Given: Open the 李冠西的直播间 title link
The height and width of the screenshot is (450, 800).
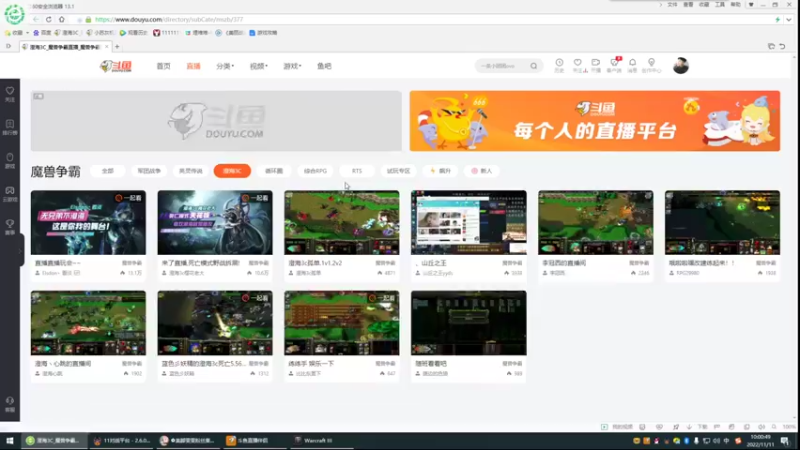Looking at the screenshot, I should pos(564,263).
